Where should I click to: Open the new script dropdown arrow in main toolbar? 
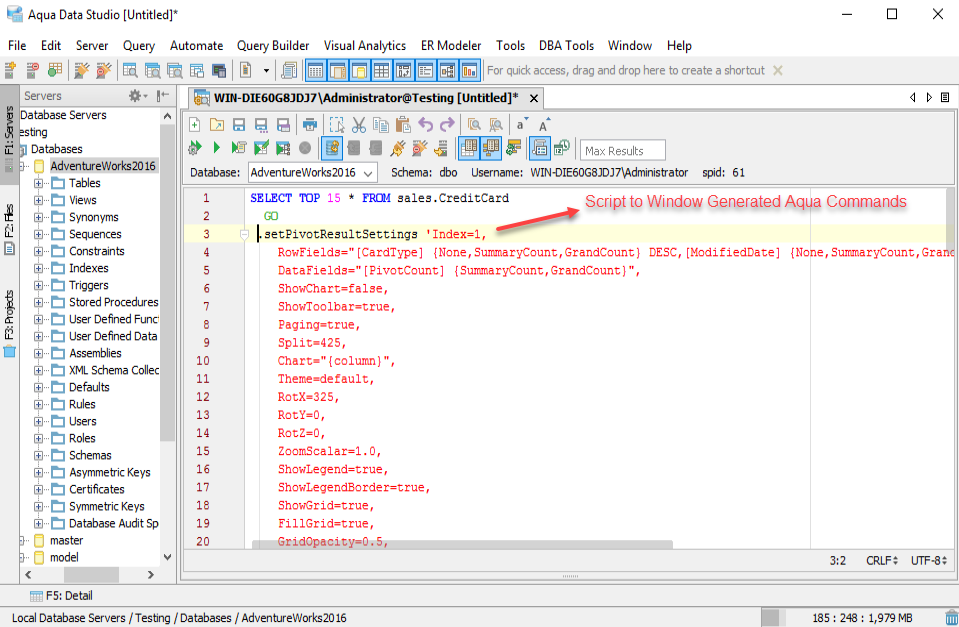pos(266,70)
